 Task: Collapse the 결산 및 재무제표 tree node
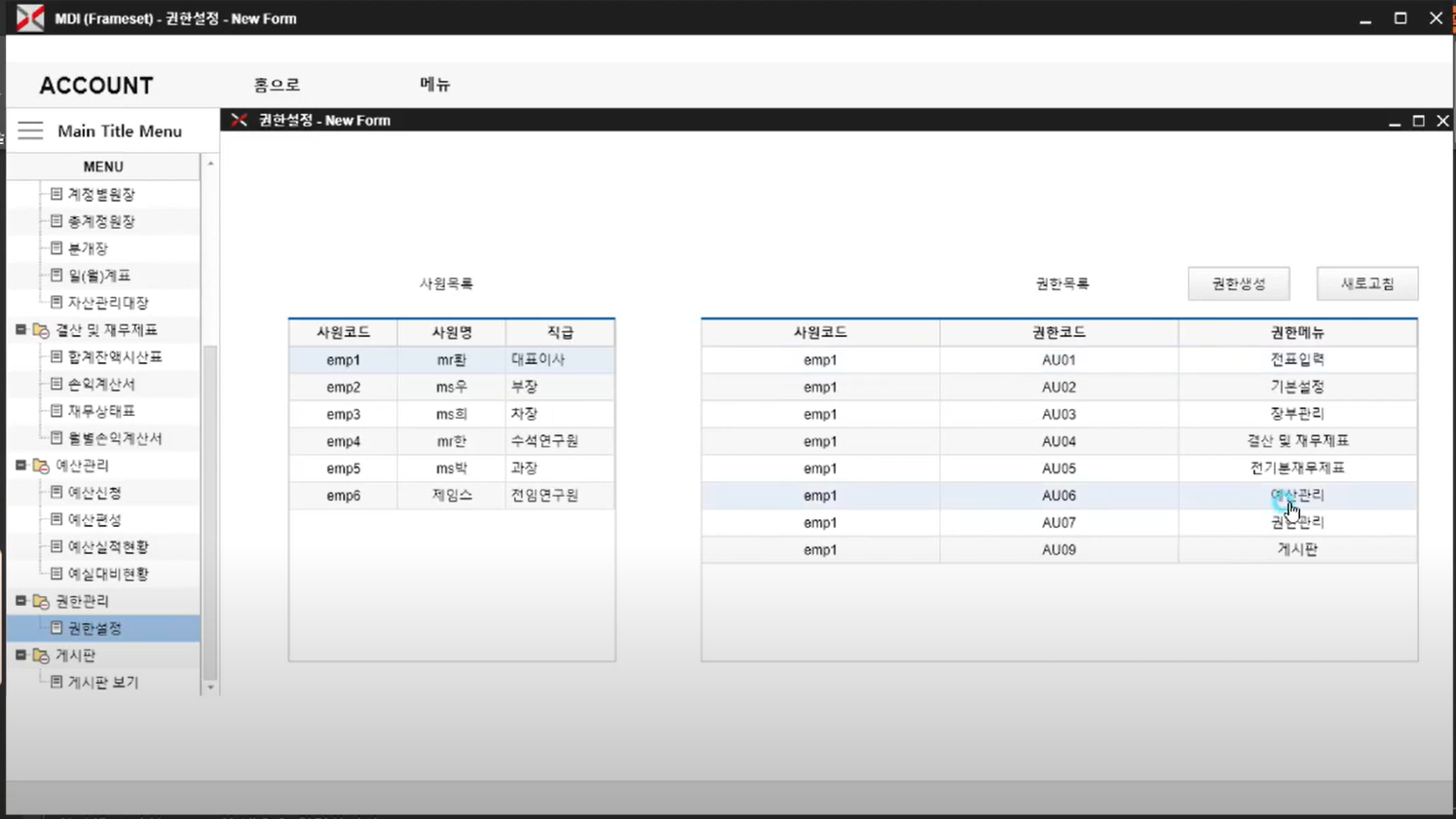pos(20,330)
